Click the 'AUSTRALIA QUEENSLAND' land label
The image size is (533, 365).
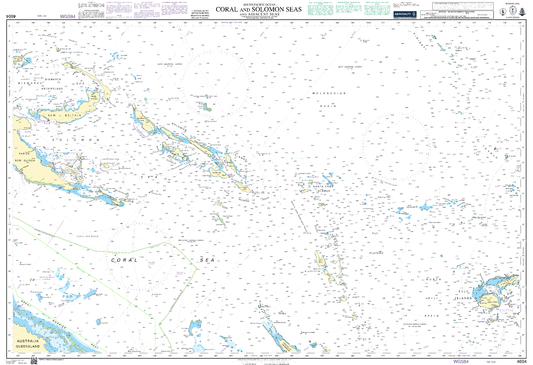[28, 343]
